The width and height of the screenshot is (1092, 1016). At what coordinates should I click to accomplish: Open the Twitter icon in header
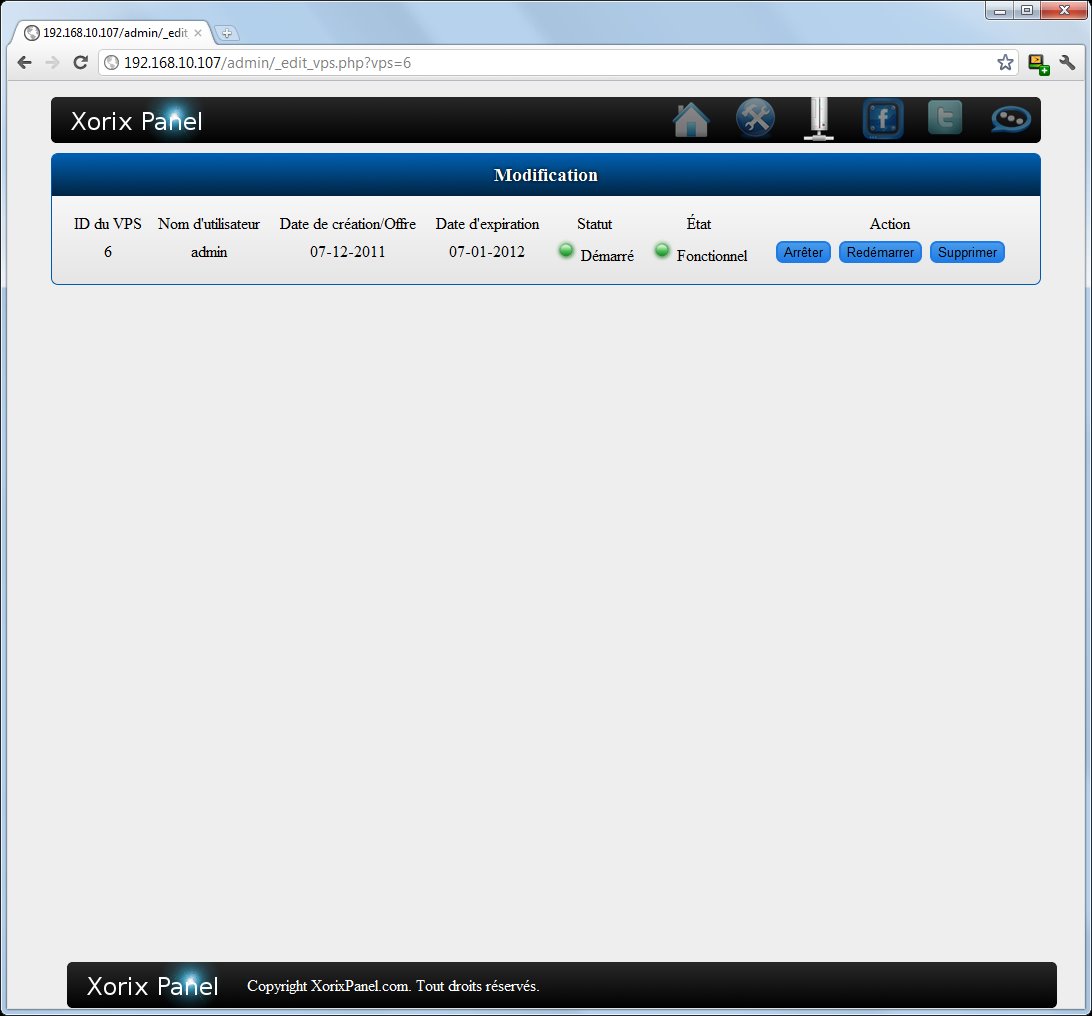[945, 118]
